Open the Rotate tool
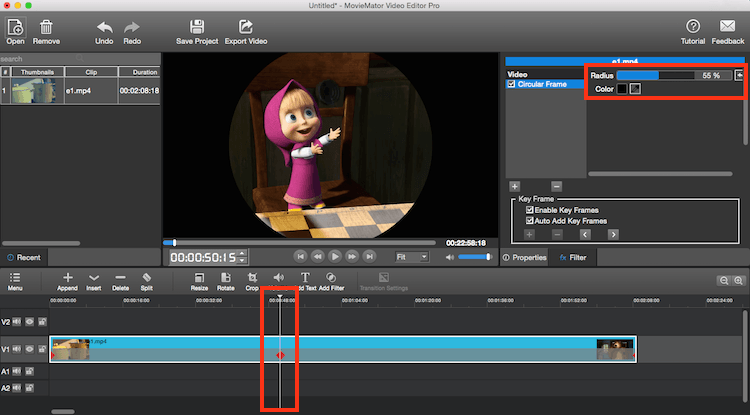Screen dimensions: 750x415 coord(225,282)
